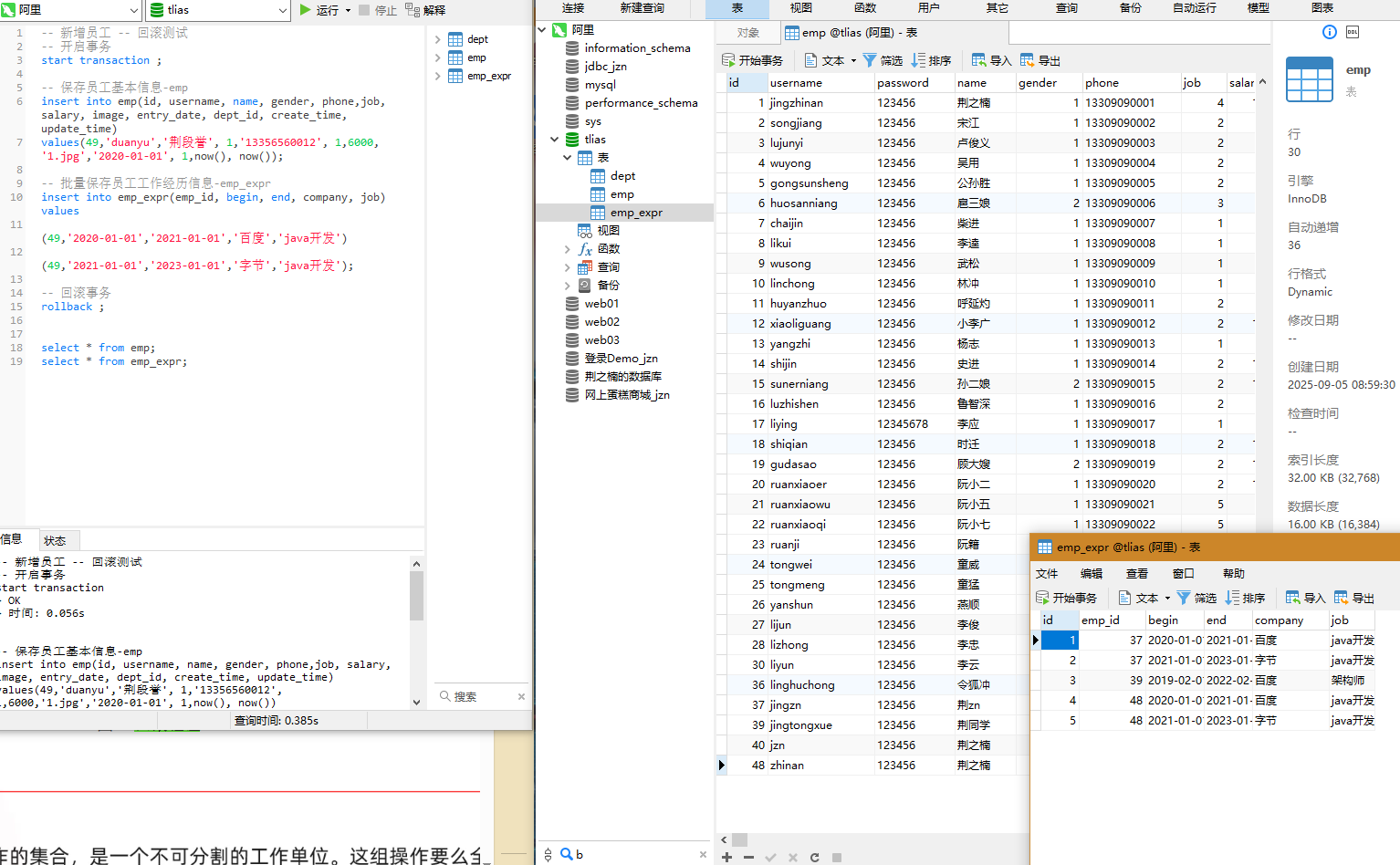Screen dimensions: 1400x865
Task: Expand emp_expr in query side tree
Action: (x=438, y=76)
